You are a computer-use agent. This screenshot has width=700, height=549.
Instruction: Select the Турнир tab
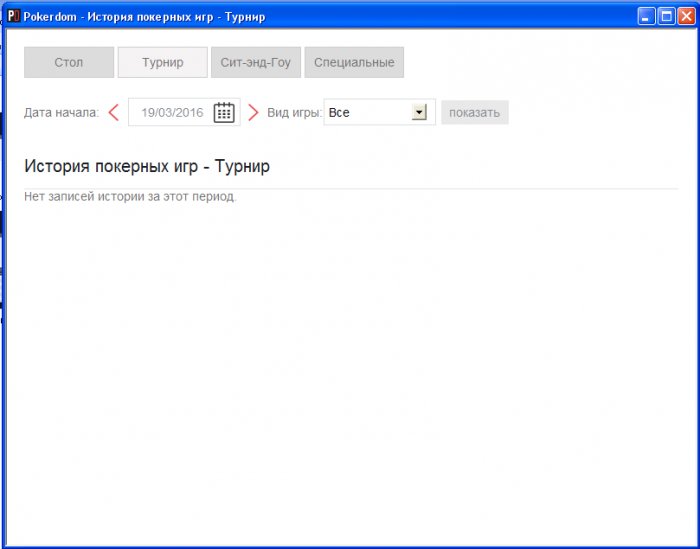click(162, 62)
